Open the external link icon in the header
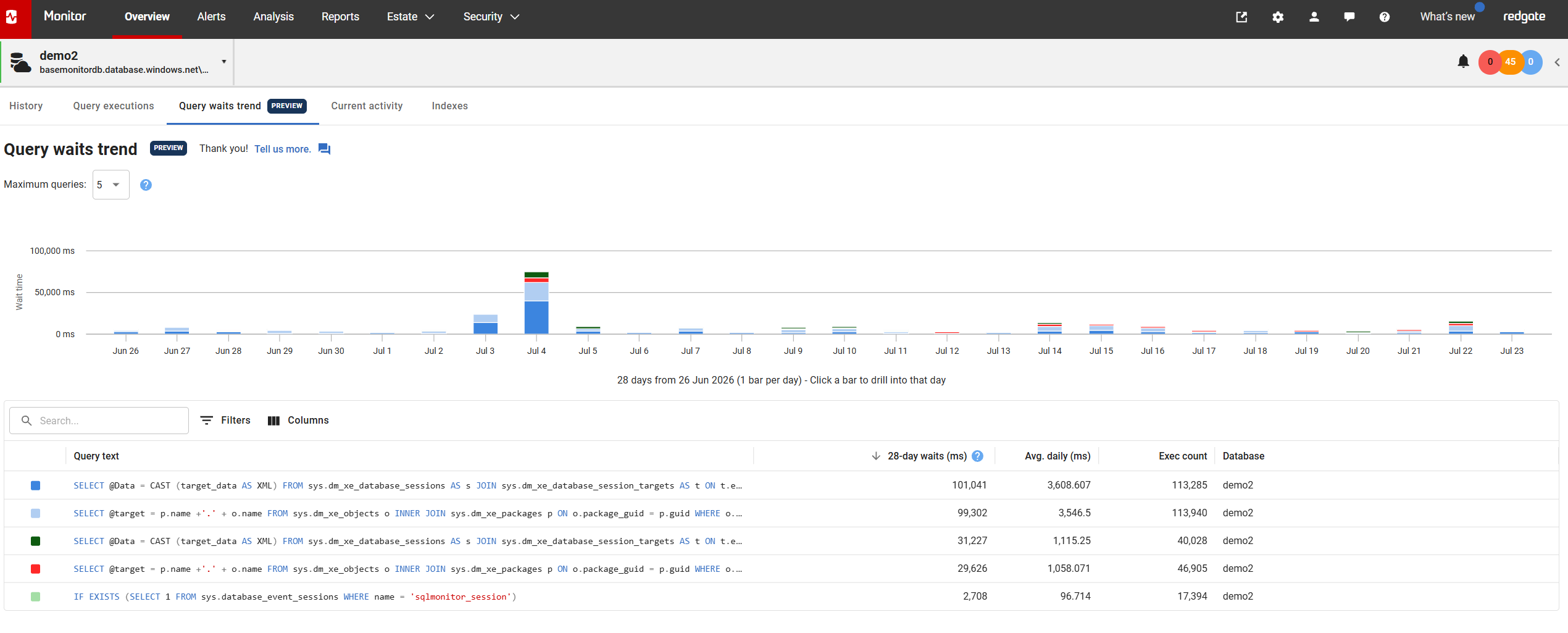1568x633 pixels. pyautogui.click(x=1241, y=17)
